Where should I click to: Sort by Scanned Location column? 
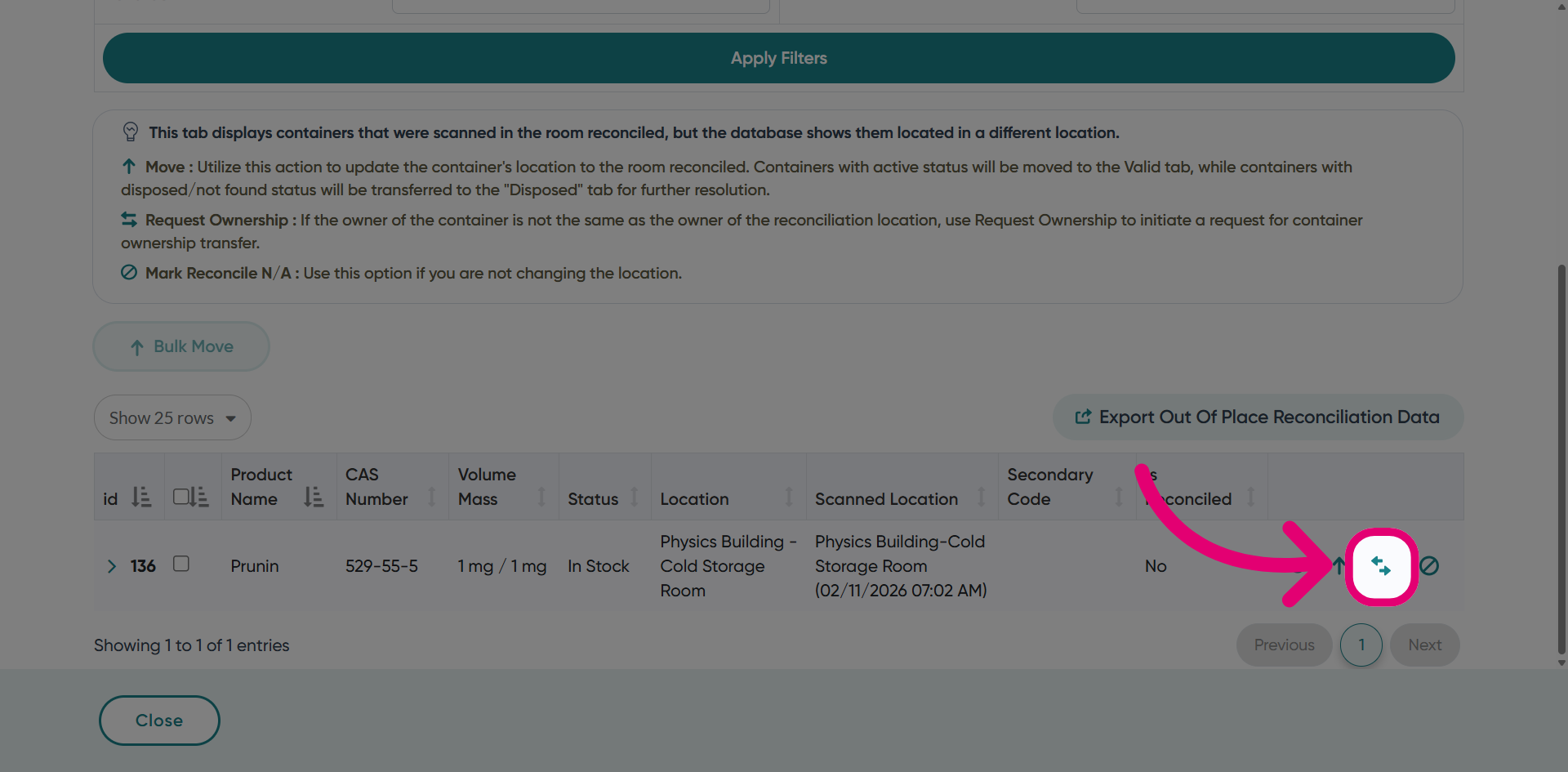coord(981,497)
